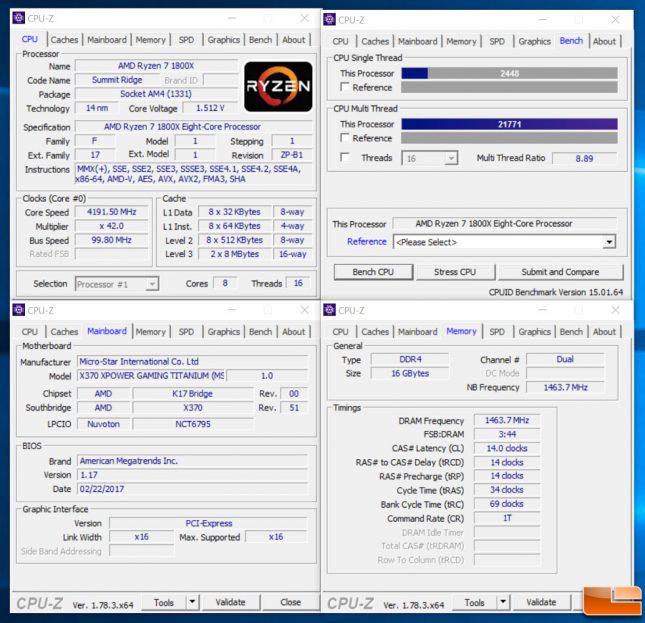The width and height of the screenshot is (645, 623).
Task: Click the Bus Speed value 99.80 MHz
Action: (111, 240)
